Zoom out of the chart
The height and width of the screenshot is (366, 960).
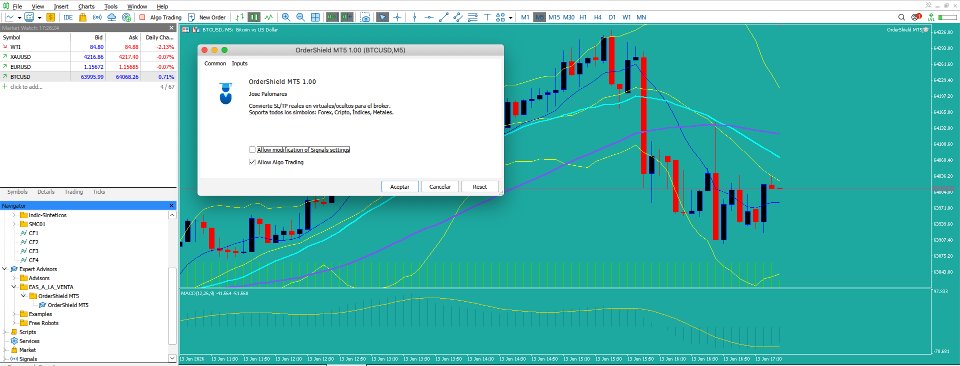301,17
